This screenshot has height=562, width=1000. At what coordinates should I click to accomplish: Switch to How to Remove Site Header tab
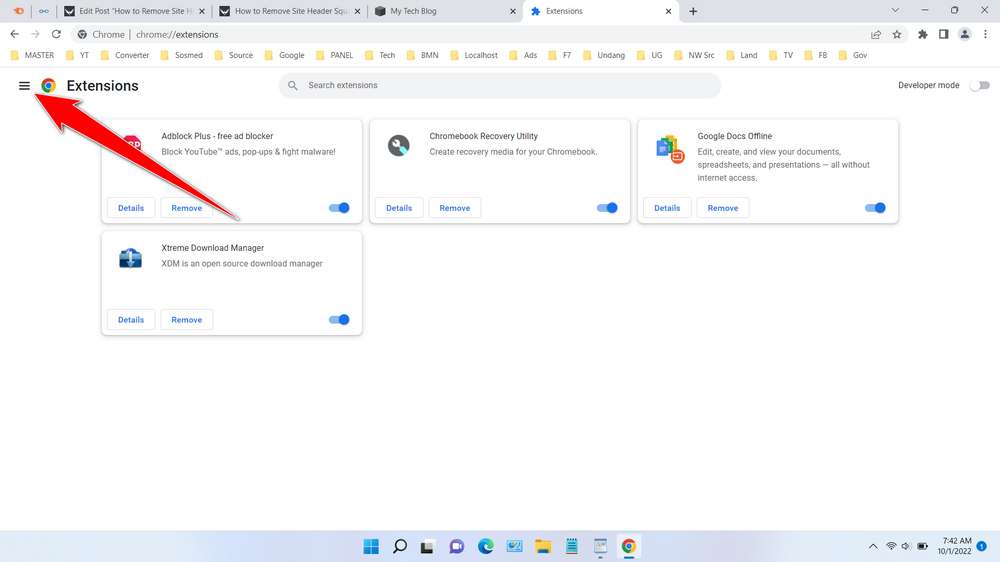[290, 11]
